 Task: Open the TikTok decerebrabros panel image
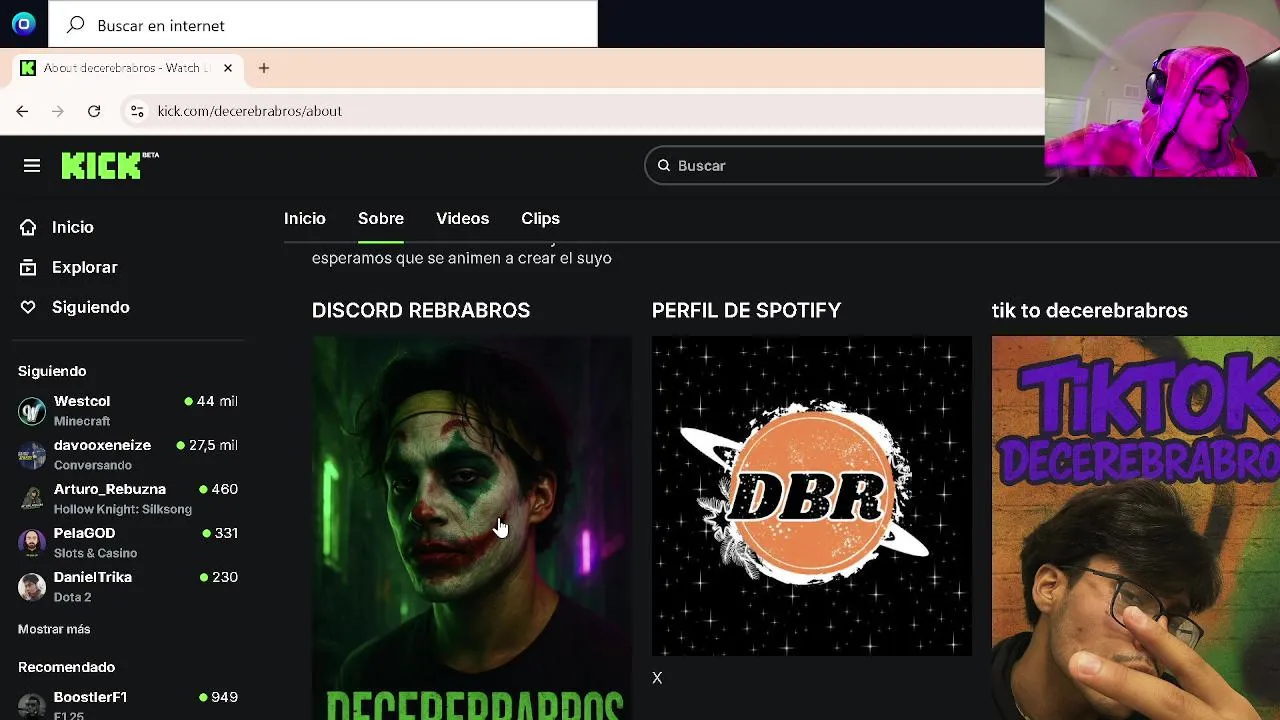1136,528
